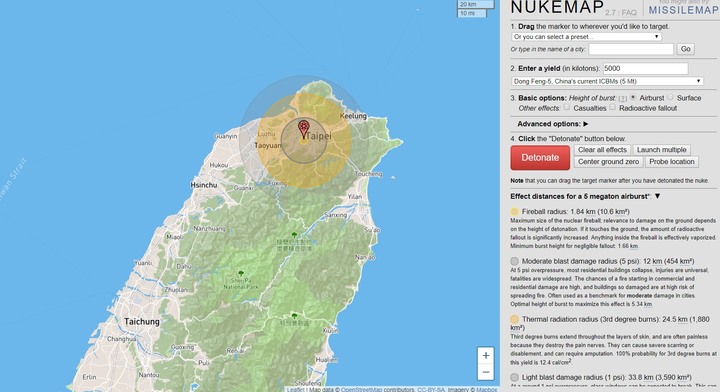Click the Launch multiple button
Screen dimensions: 720x392
pos(661,150)
